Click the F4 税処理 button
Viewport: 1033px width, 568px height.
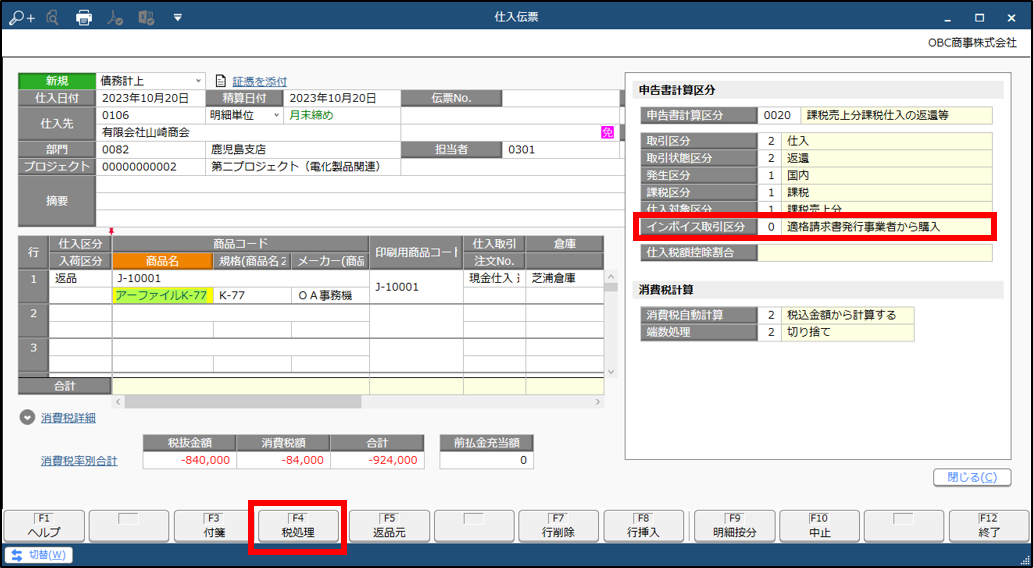coord(298,526)
